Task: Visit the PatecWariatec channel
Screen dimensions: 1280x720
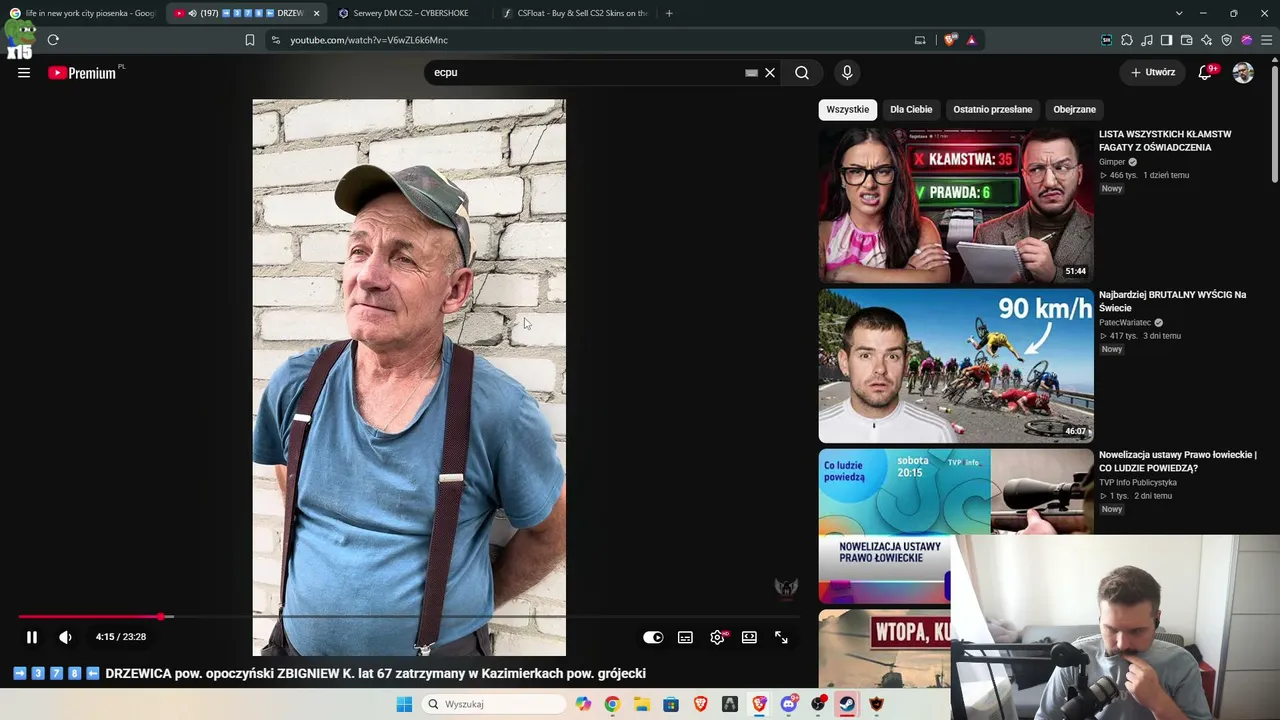Action: (1125, 323)
